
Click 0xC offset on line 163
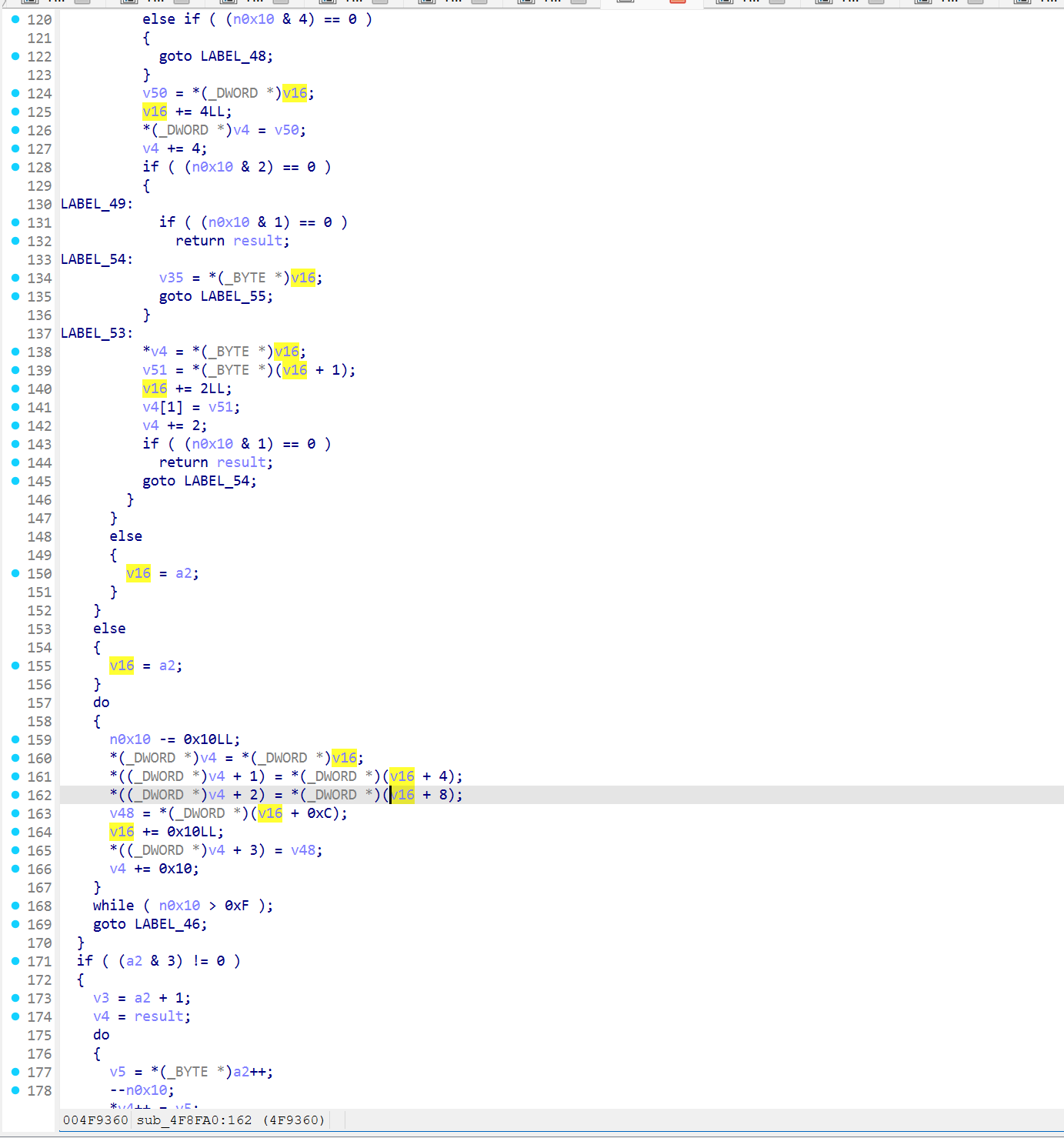click(x=319, y=813)
